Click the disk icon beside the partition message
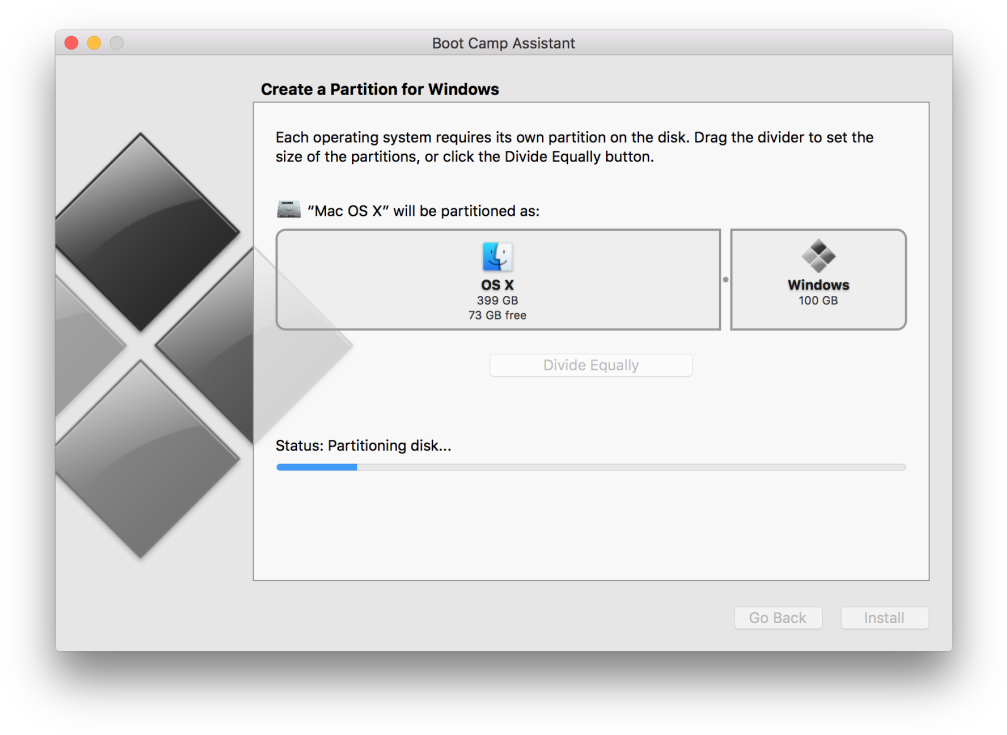 click(x=289, y=210)
